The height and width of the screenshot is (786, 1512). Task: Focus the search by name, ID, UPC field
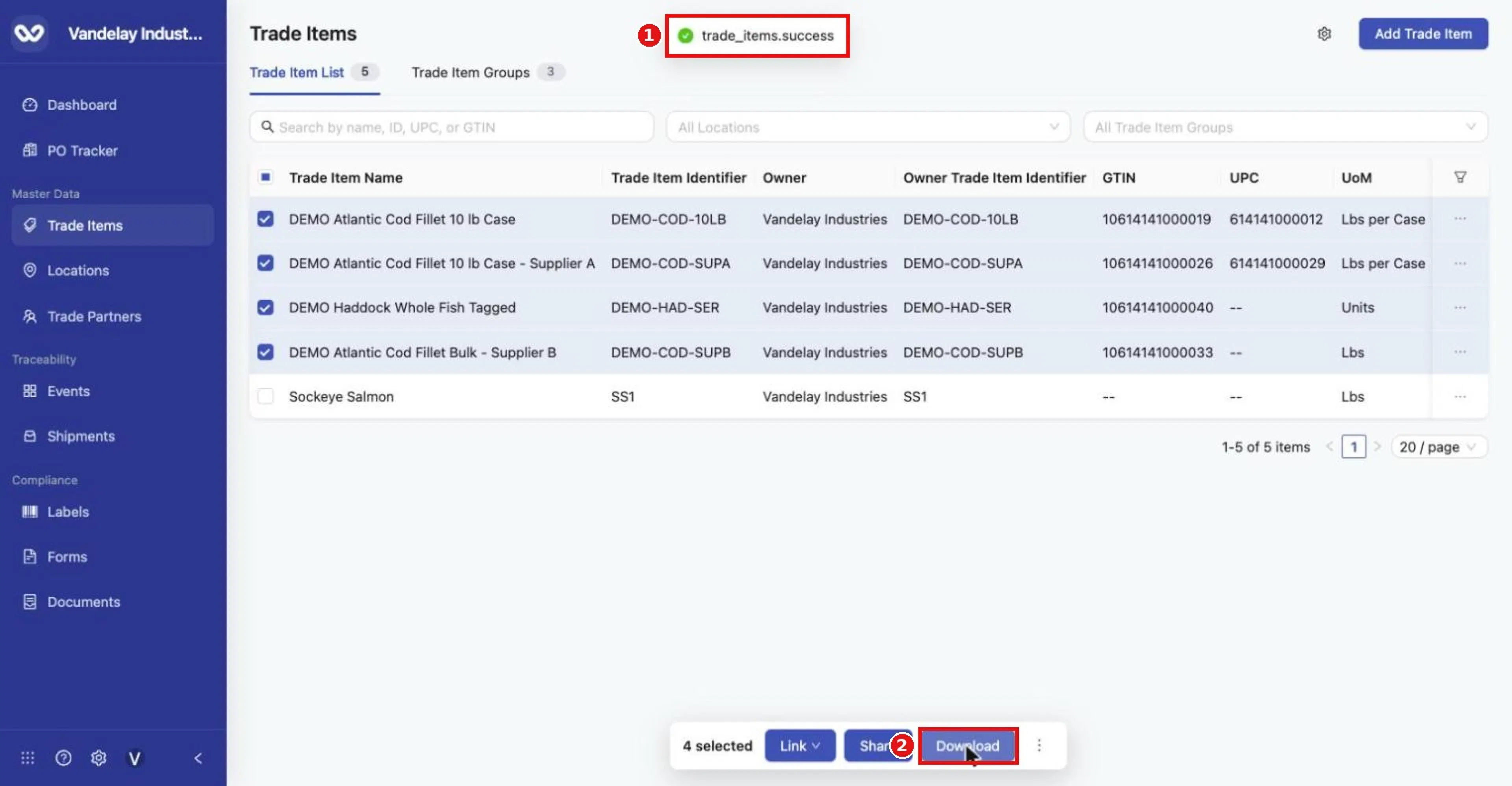[x=451, y=127]
